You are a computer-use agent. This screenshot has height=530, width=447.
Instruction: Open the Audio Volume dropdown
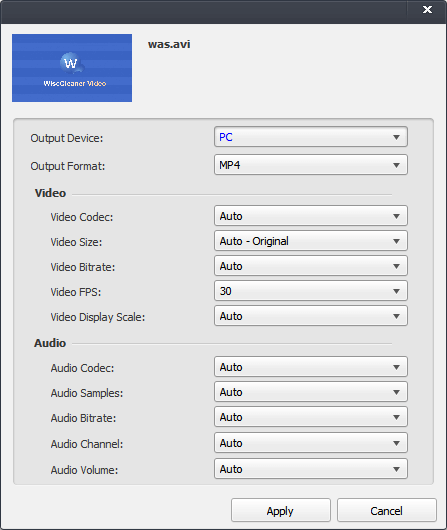pos(311,469)
